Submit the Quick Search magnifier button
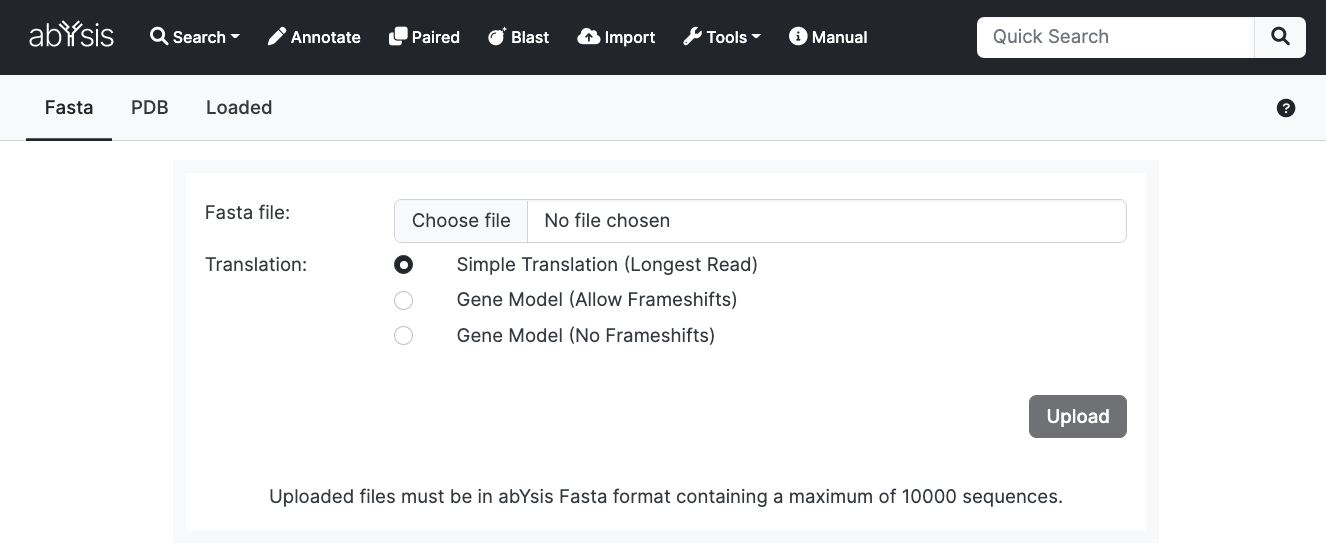Screen dimensions: 1326x560 coord(1280,37)
